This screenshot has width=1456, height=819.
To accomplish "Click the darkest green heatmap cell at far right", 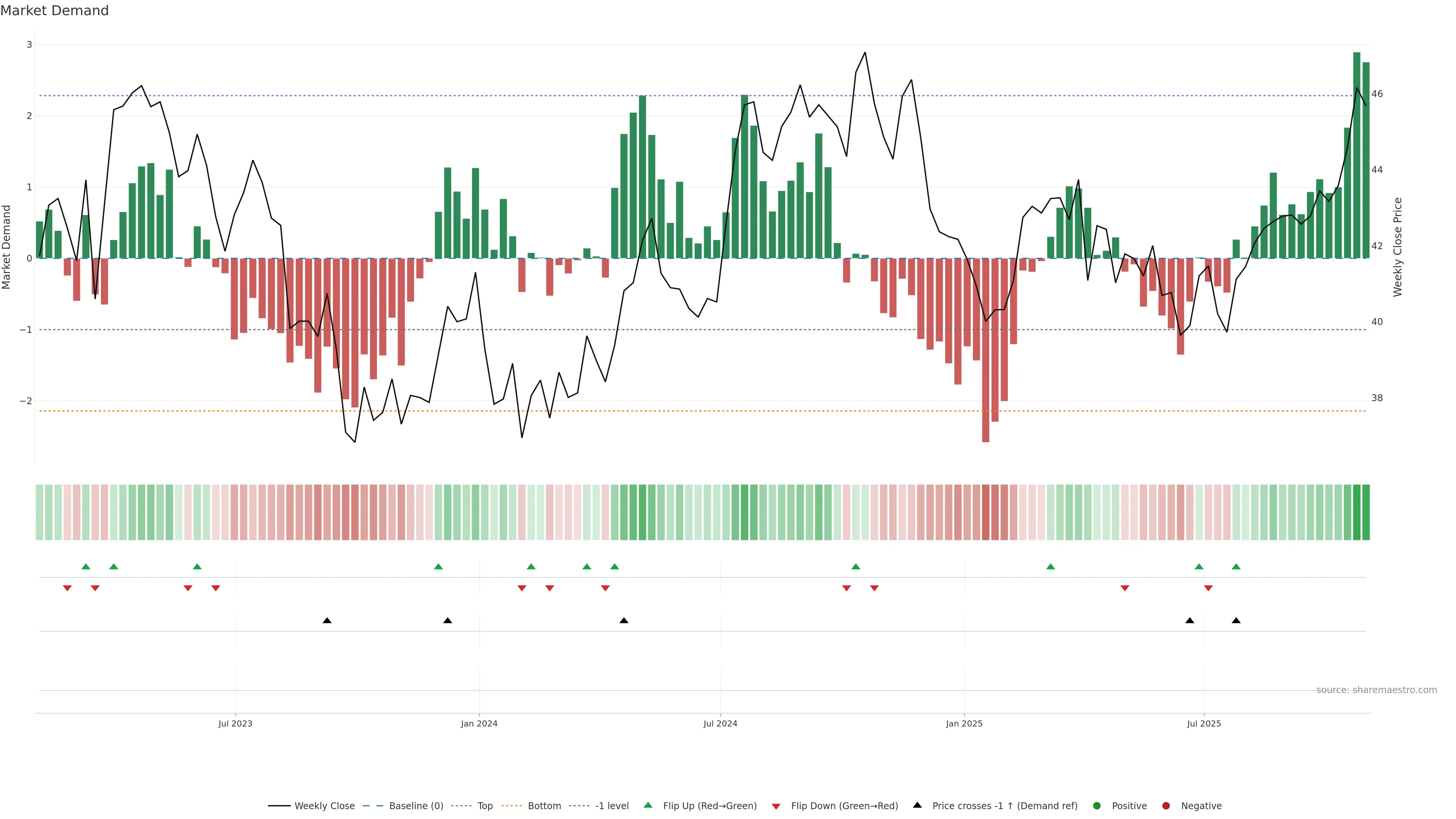I will tap(1357, 512).
